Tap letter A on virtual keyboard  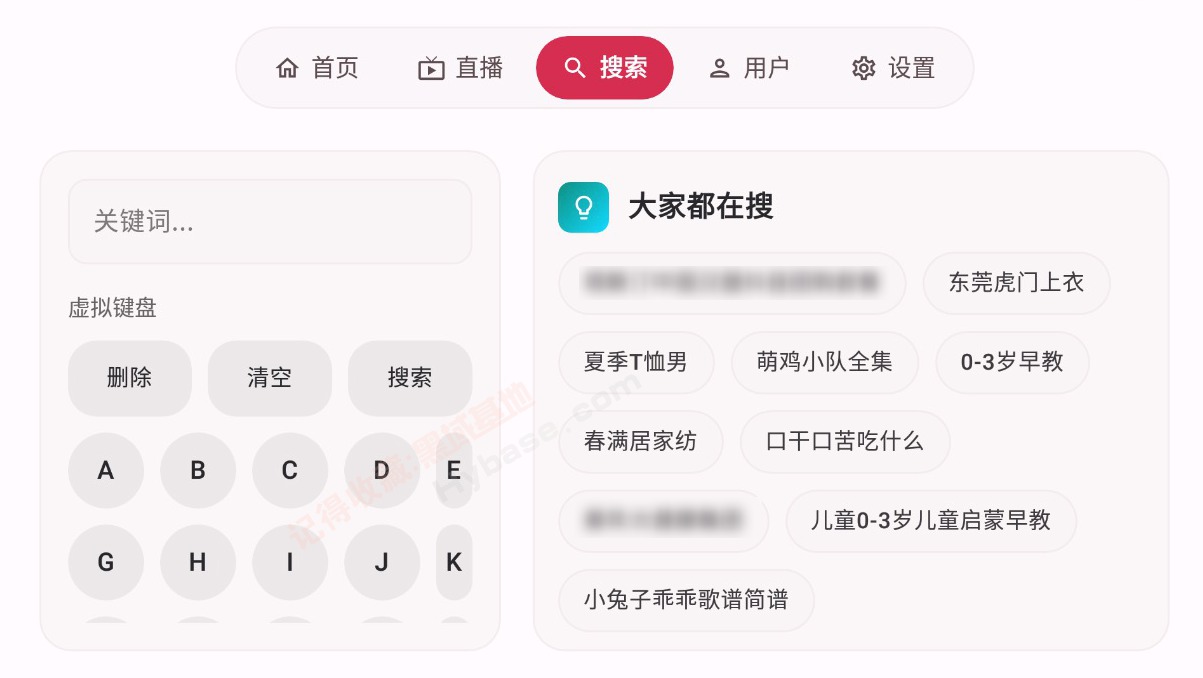pyautogui.click(x=106, y=470)
